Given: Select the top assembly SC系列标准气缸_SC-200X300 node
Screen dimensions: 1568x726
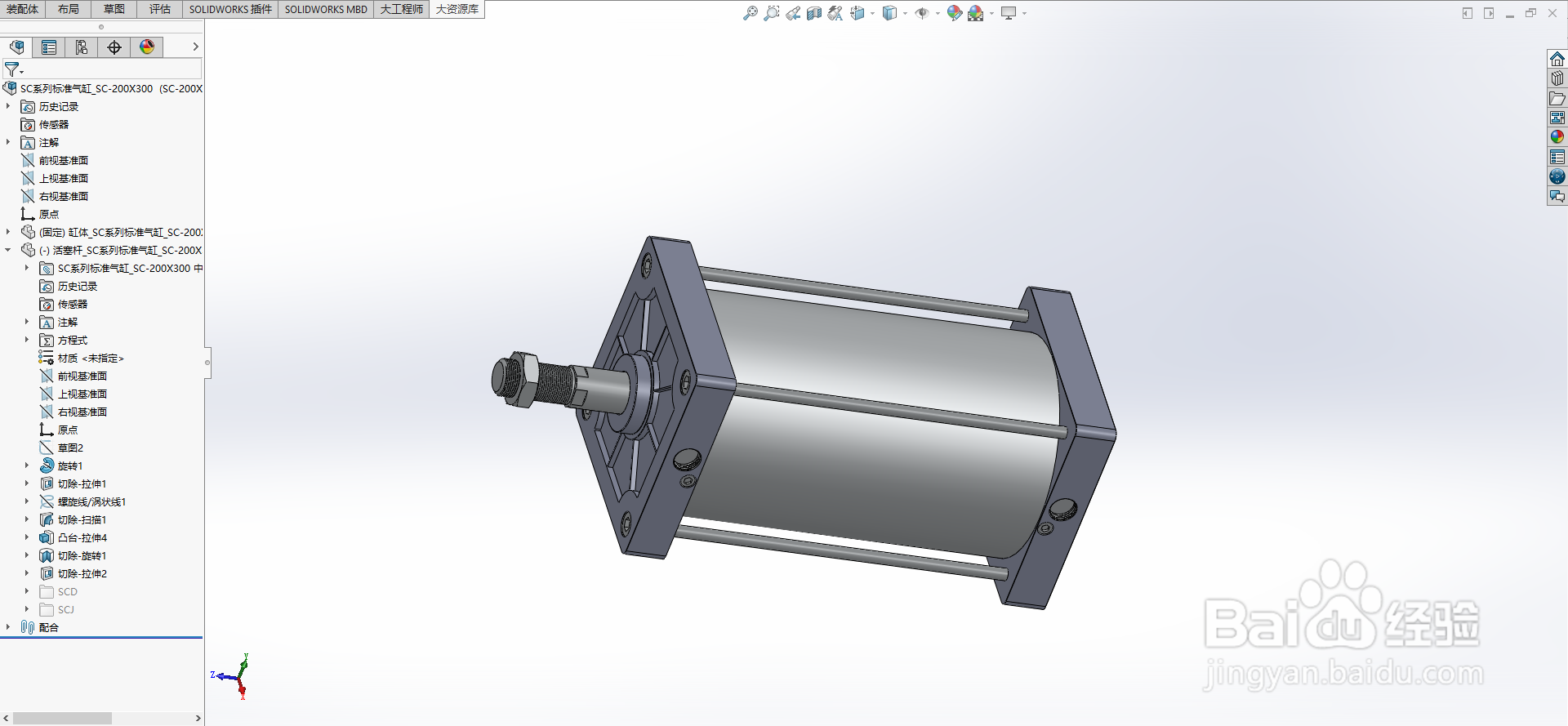Looking at the screenshot, I should 103,88.
